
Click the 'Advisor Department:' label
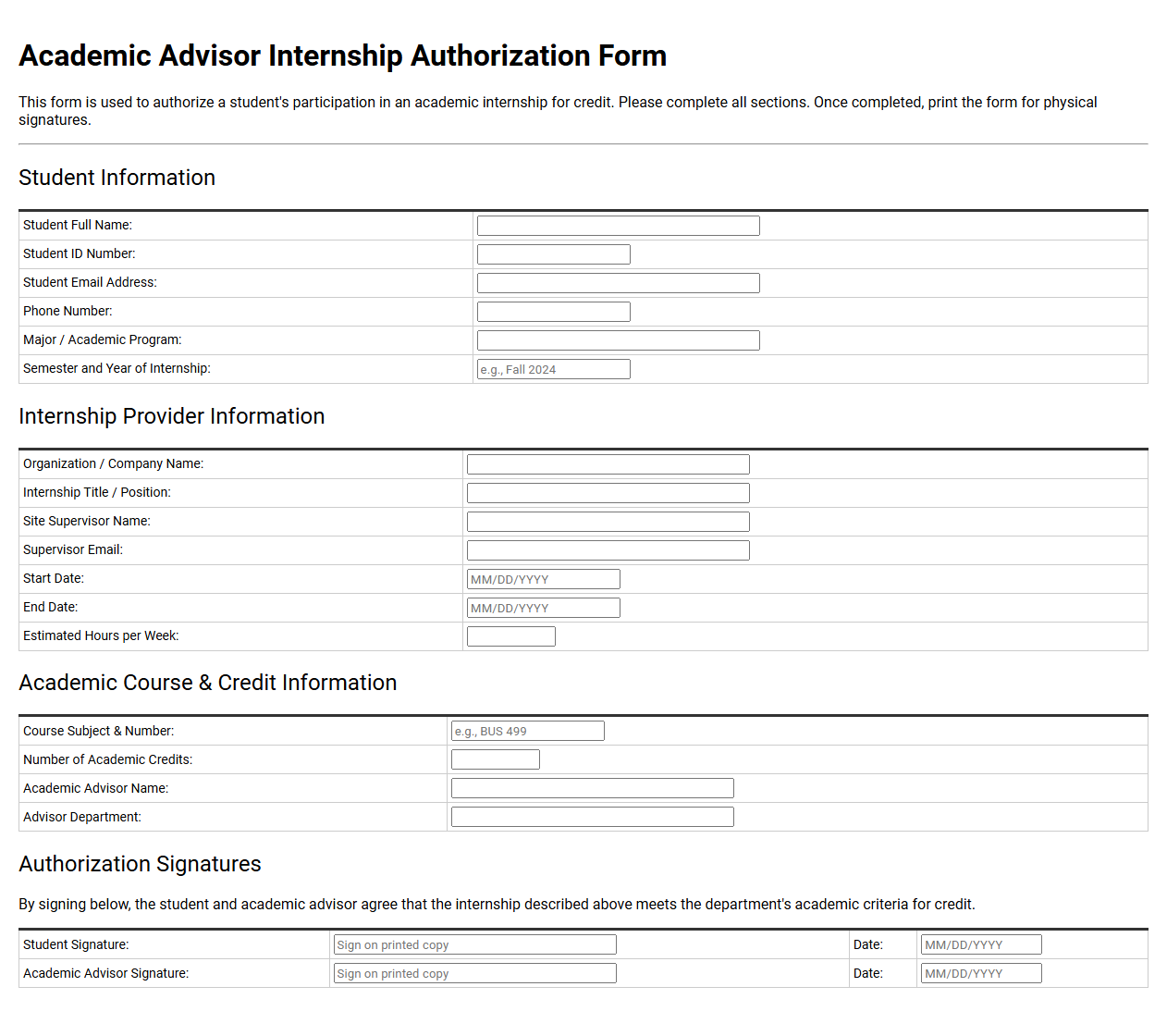(x=82, y=817)
